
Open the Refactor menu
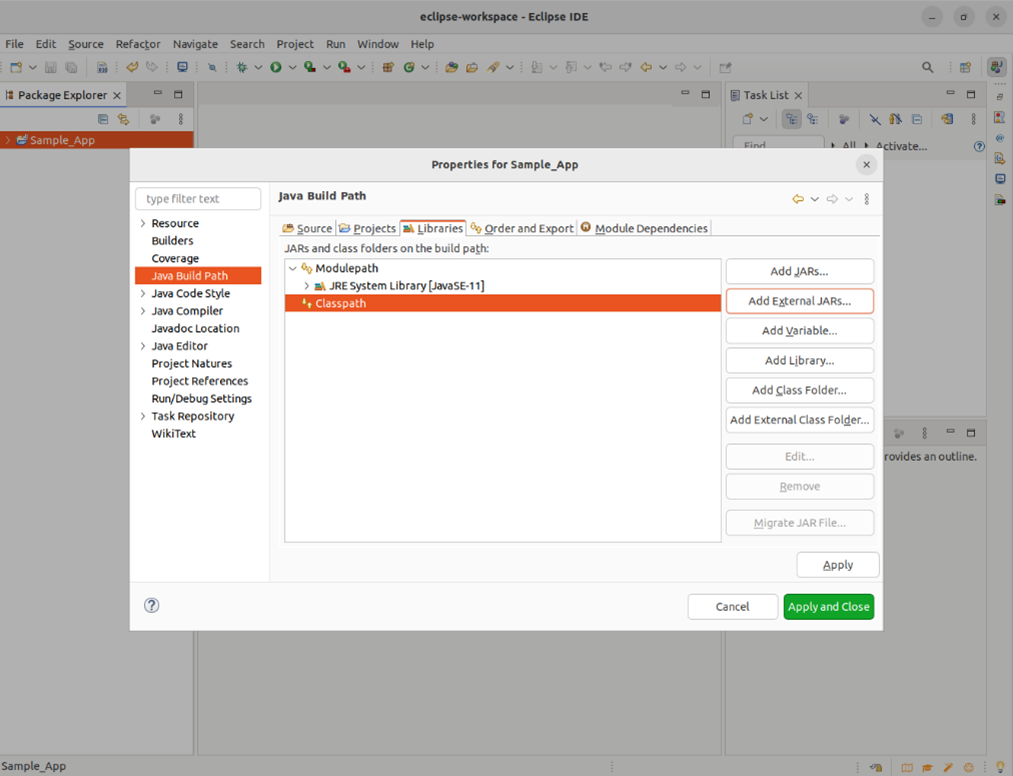click(x=138, y=44)
